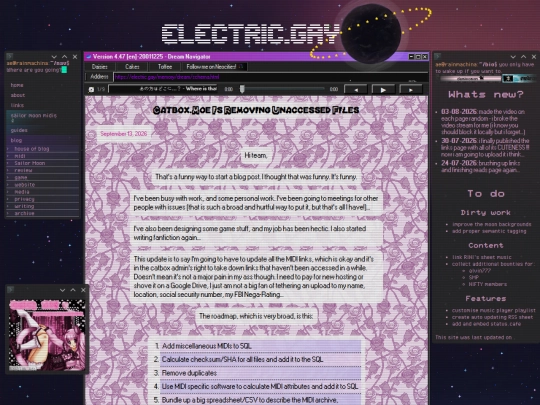Open the links page in the sidebar
Image resolution: width=540 pixels, height=405 pixels.
click(17, 105)
